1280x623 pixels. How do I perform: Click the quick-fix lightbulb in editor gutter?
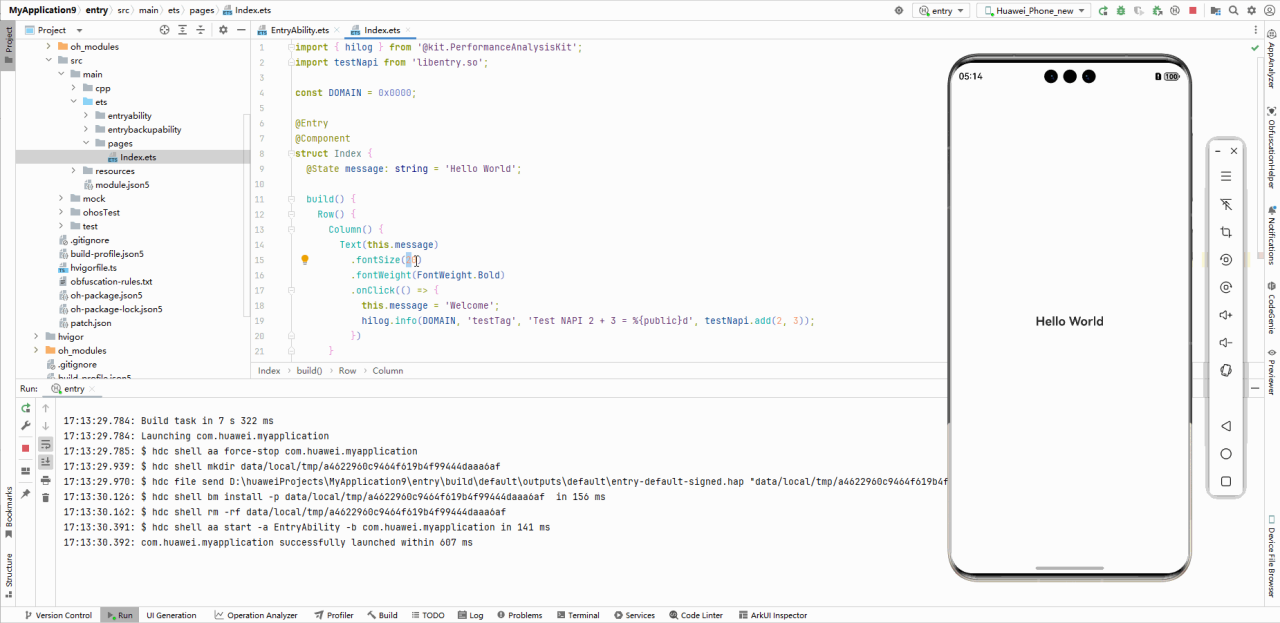[305, 260]
